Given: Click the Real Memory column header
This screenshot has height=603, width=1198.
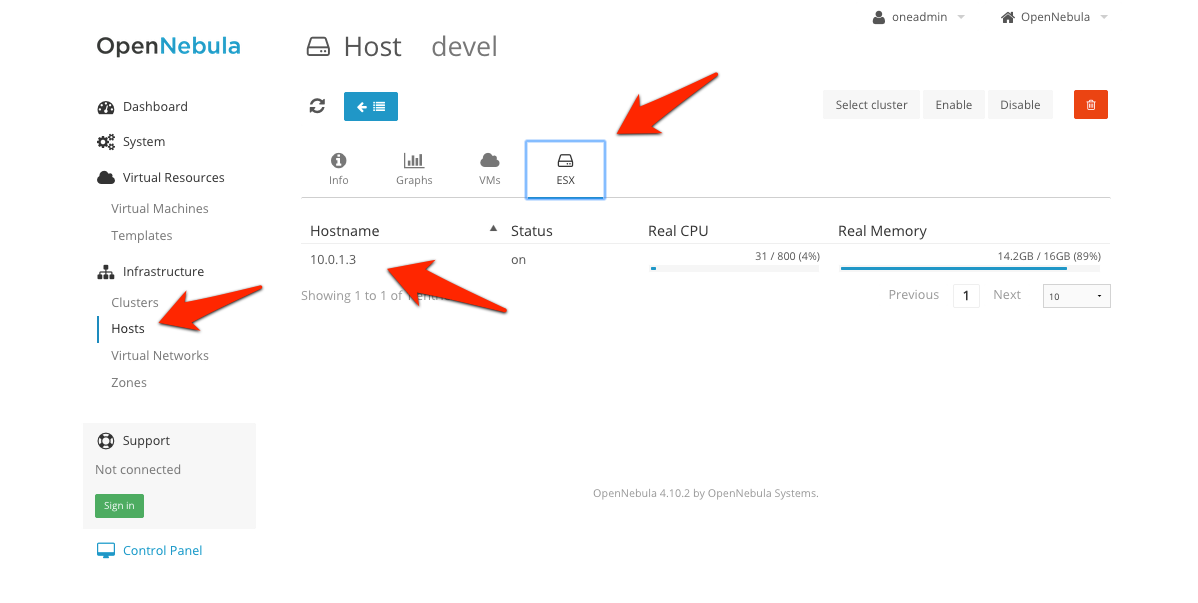Looking at the screenshot, I should click(882, 230).
